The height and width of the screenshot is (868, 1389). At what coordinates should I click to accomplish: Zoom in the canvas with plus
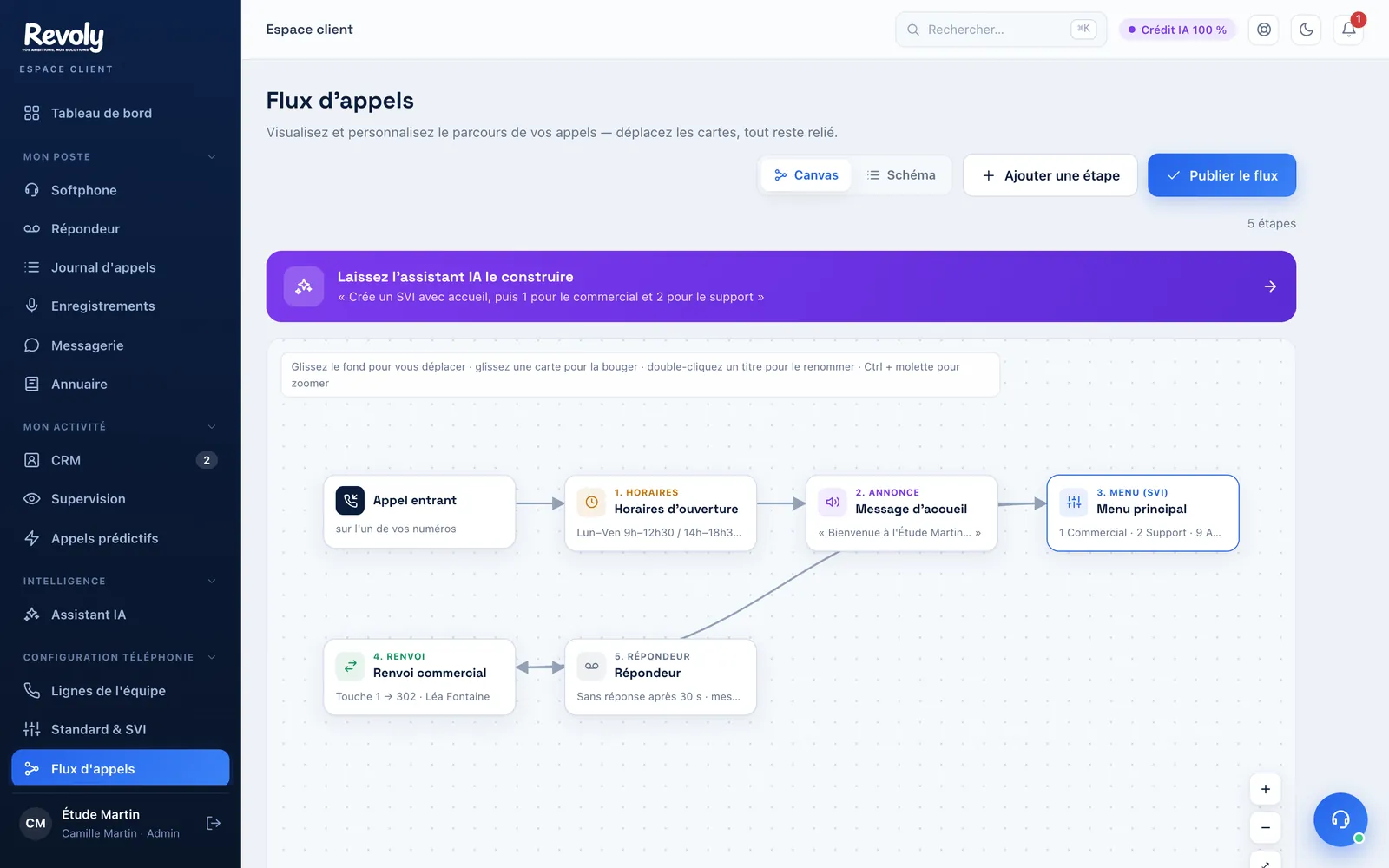[1266, 789]
